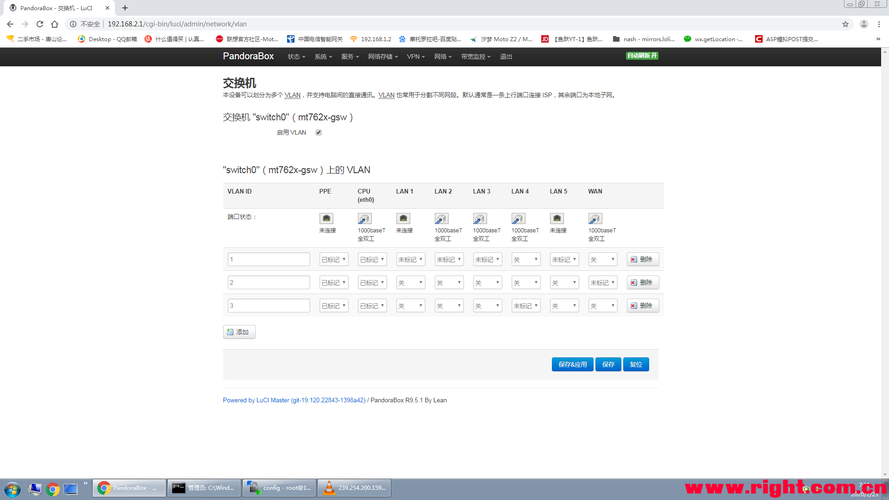Reload the page with browser refresh icon
Screen dimensions: 889x500
point(40,24)
